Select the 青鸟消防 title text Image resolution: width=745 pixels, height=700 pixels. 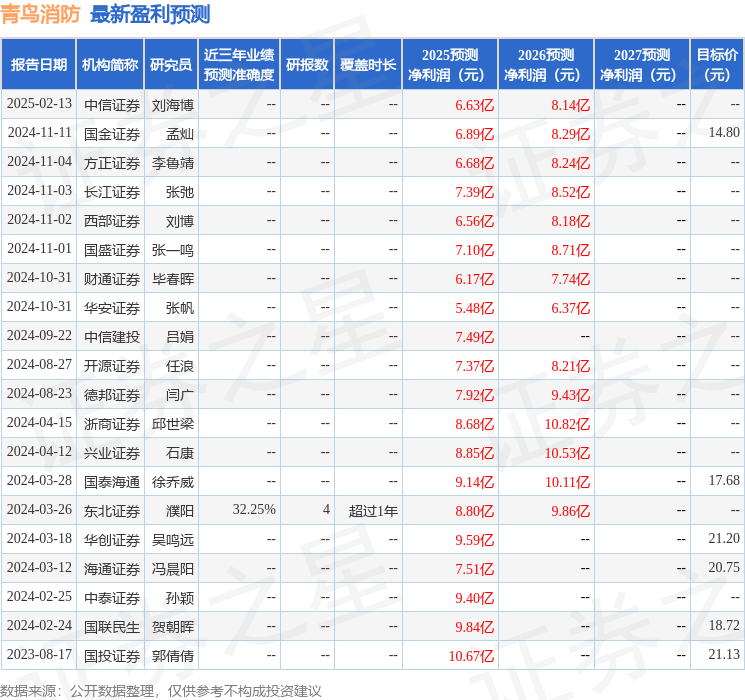[40, 14]
